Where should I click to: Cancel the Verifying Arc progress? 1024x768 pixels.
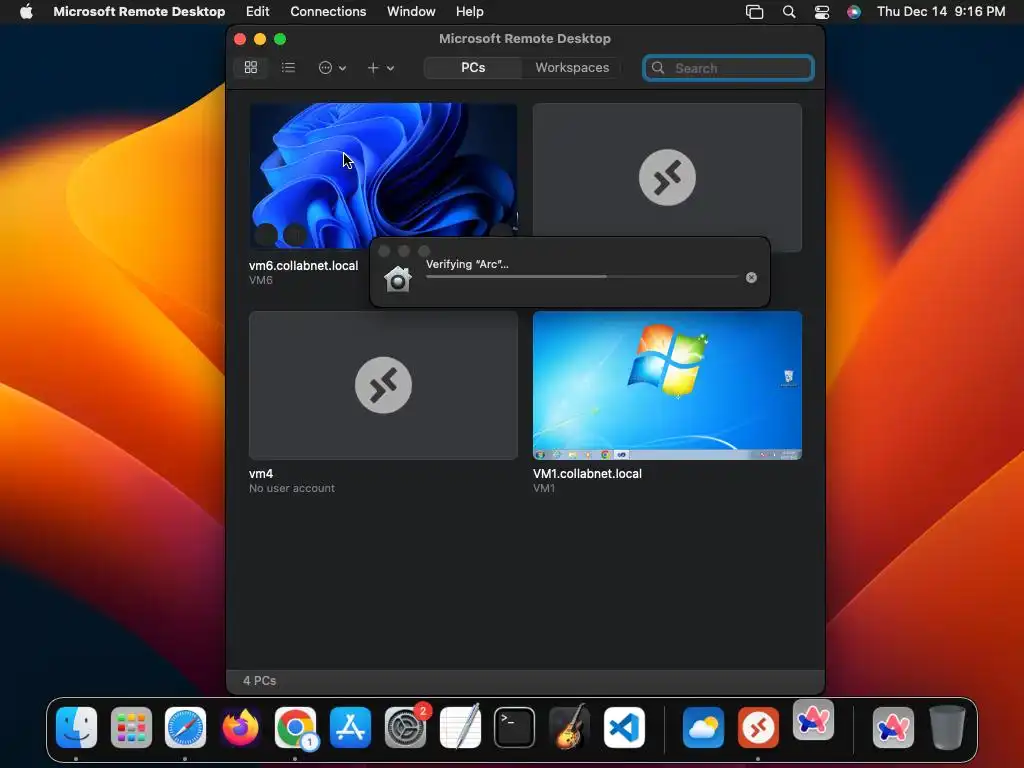(751, 278)
